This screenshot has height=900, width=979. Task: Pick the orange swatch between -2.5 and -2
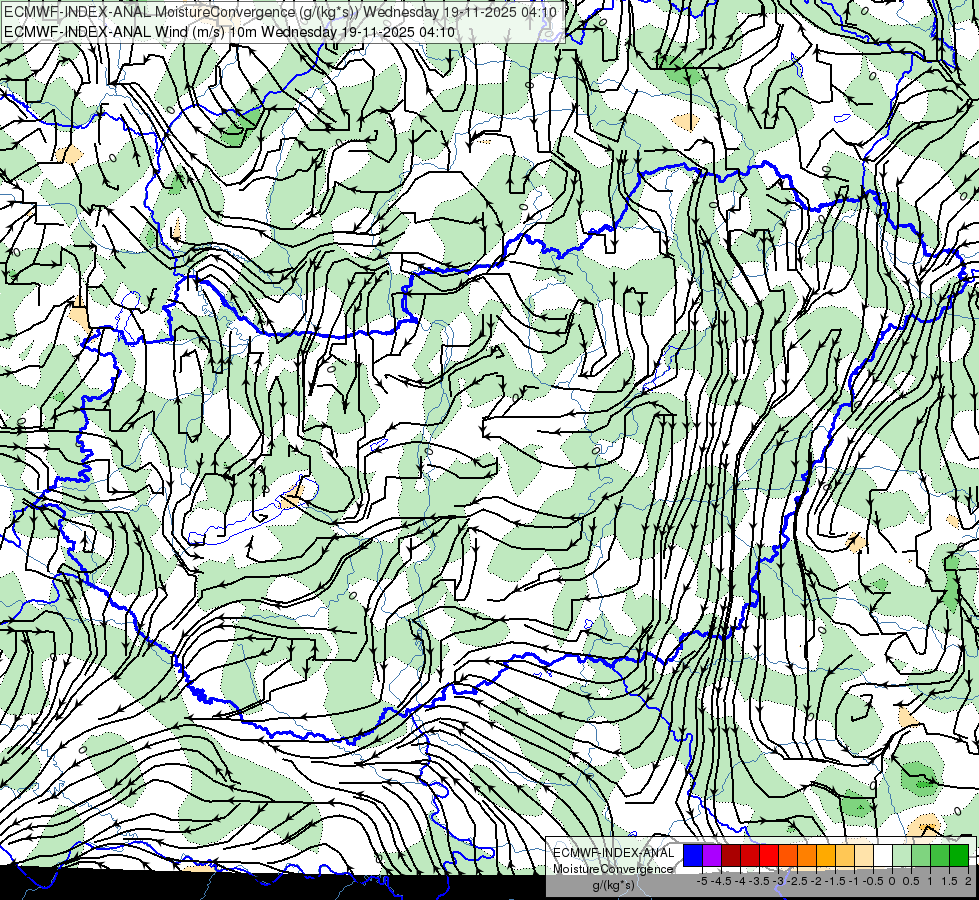point(807,855)
